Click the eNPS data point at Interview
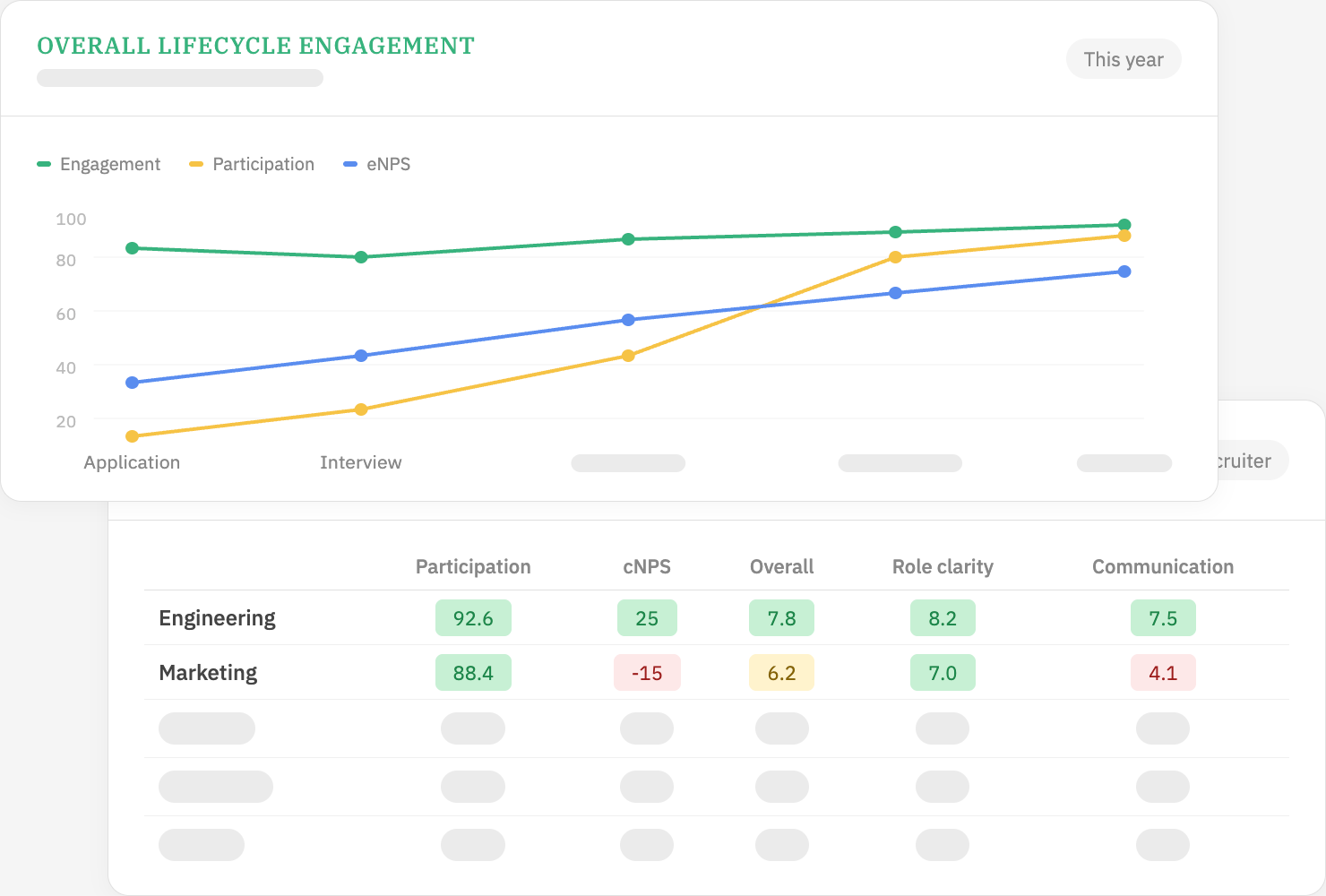This screenshot has width=1326, height=896. 361,355
